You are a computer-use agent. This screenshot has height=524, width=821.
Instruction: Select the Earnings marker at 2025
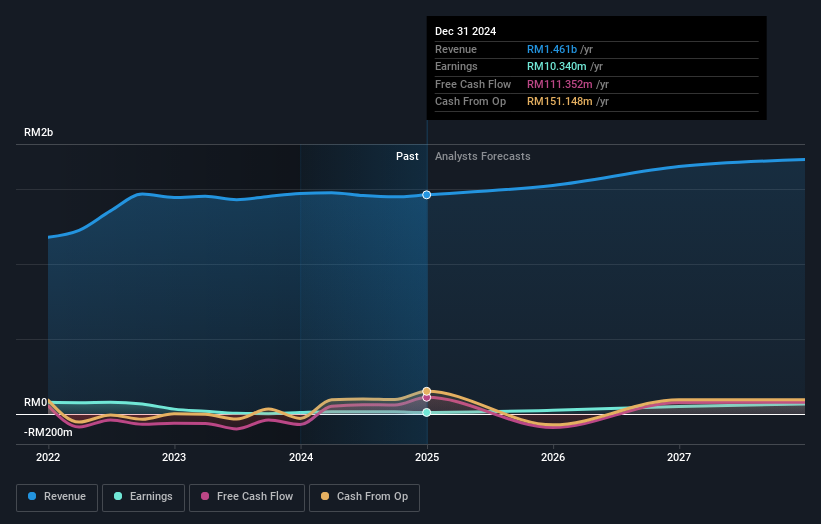pyautogui.click(x=427, y=412)
